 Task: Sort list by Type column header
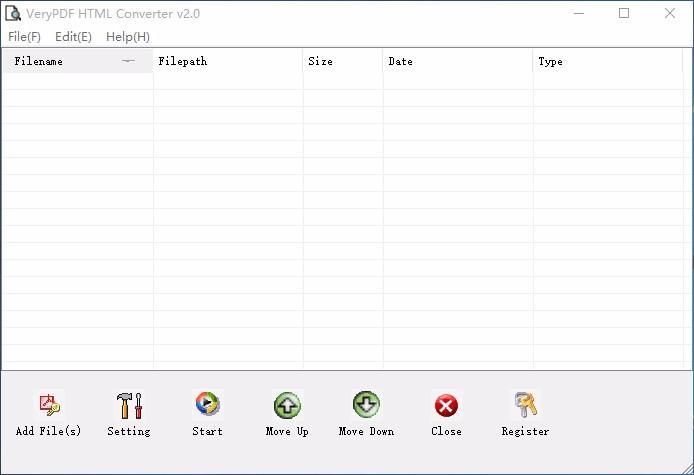point(608,61)
